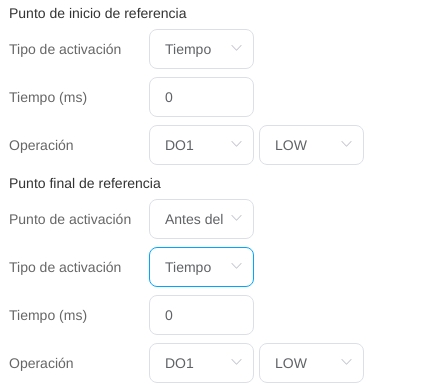Image resolution: width=431 pixels, height=388 pixels.
Task: Open the start point Tipo de activación dropdown
Action: point(201,49)
